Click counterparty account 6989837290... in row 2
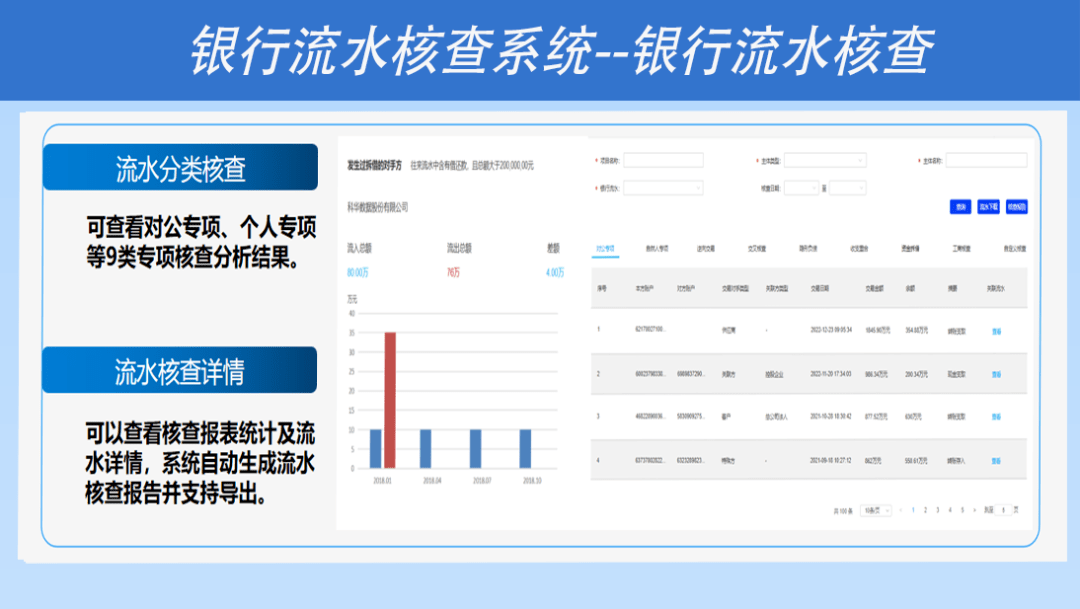 coord(690,374)
